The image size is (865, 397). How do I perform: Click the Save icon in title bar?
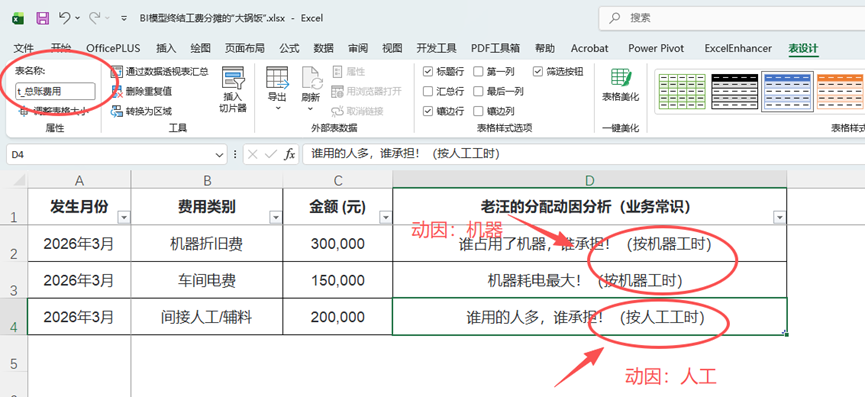coord(42,18)
